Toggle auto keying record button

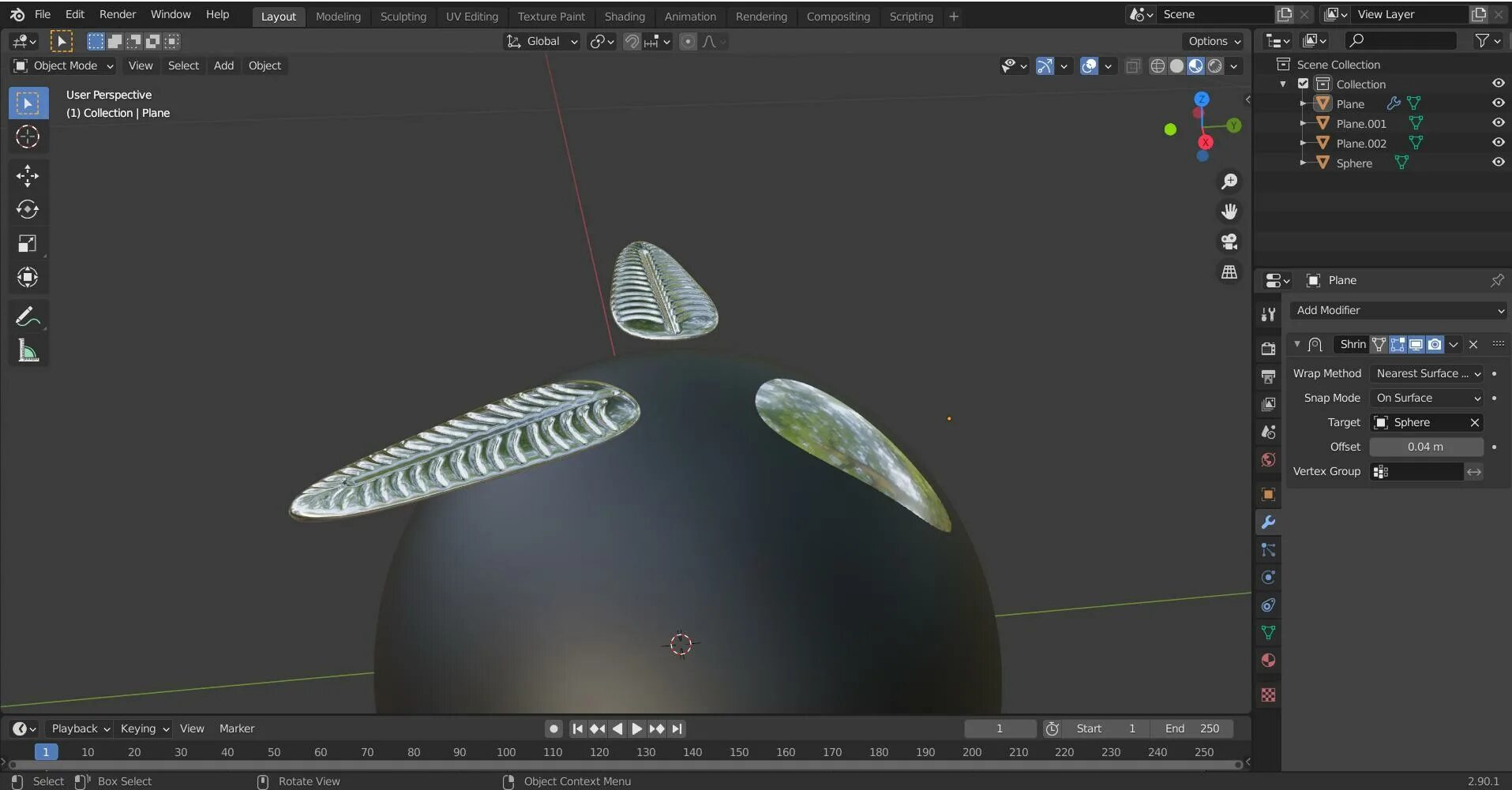coord(553,728)
